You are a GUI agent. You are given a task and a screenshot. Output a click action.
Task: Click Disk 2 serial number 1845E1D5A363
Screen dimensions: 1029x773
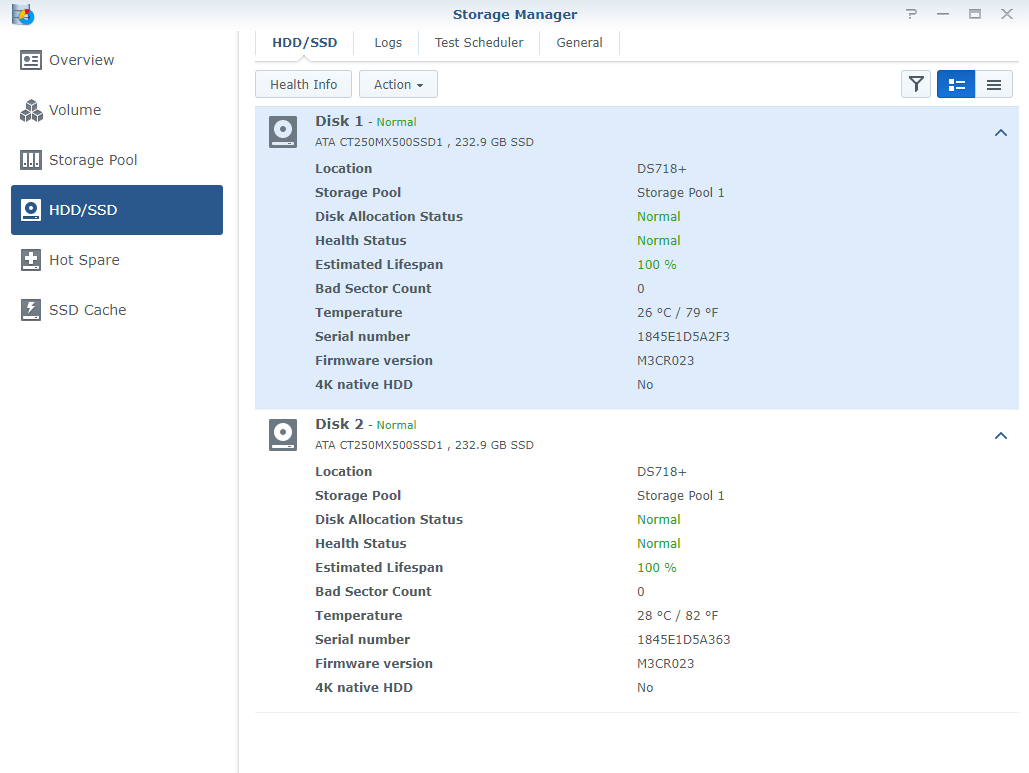coord(683,640)
